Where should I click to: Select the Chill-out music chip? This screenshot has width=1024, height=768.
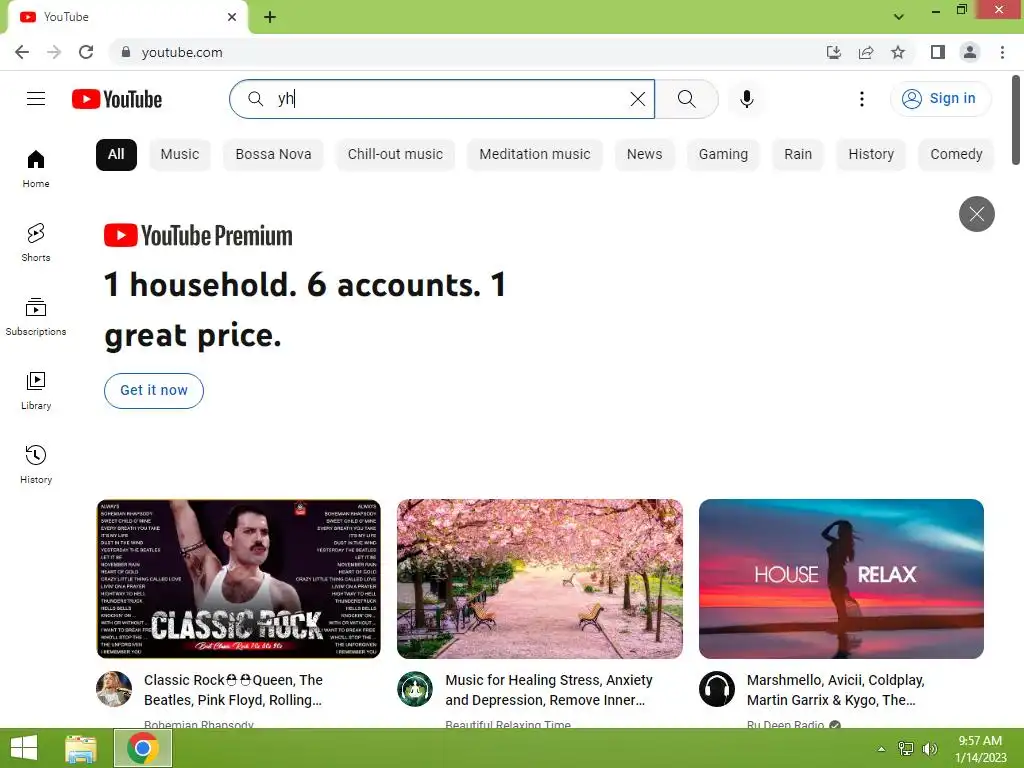[x=395, y=154]
